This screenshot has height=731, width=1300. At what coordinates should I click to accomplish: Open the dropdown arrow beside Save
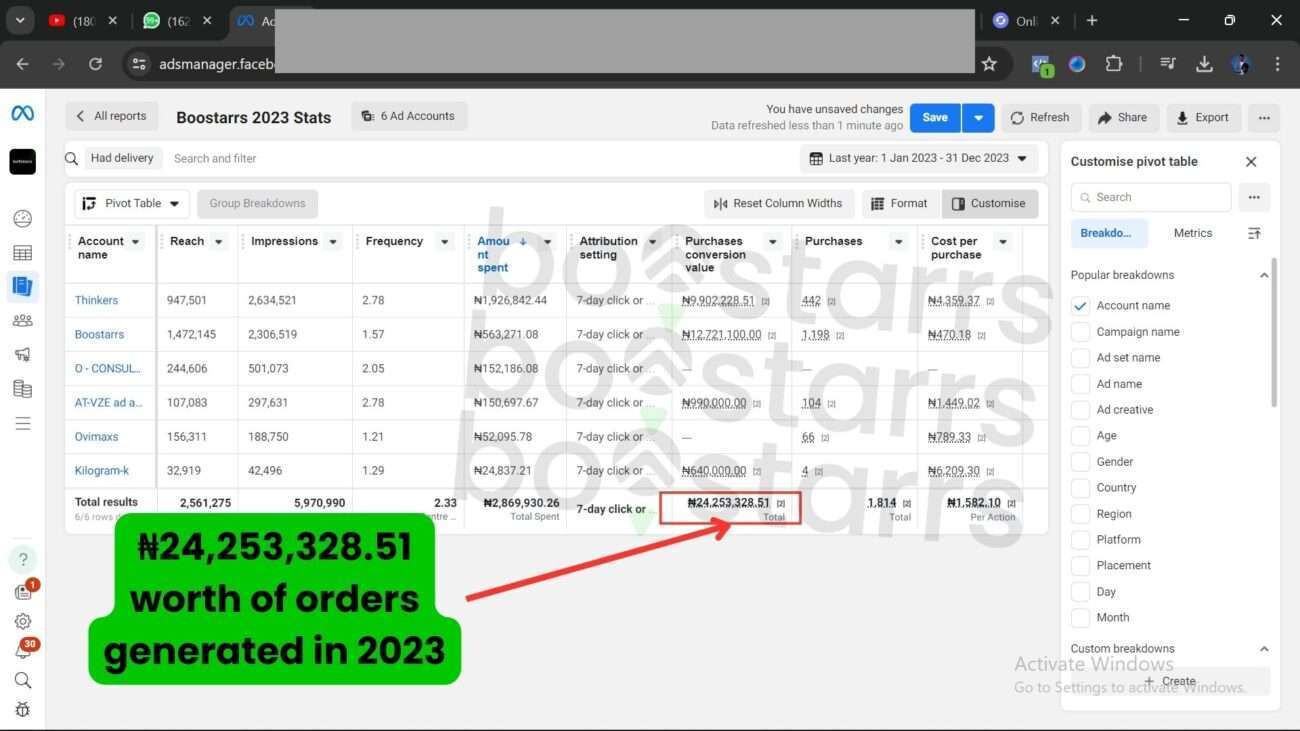(978, 117)
